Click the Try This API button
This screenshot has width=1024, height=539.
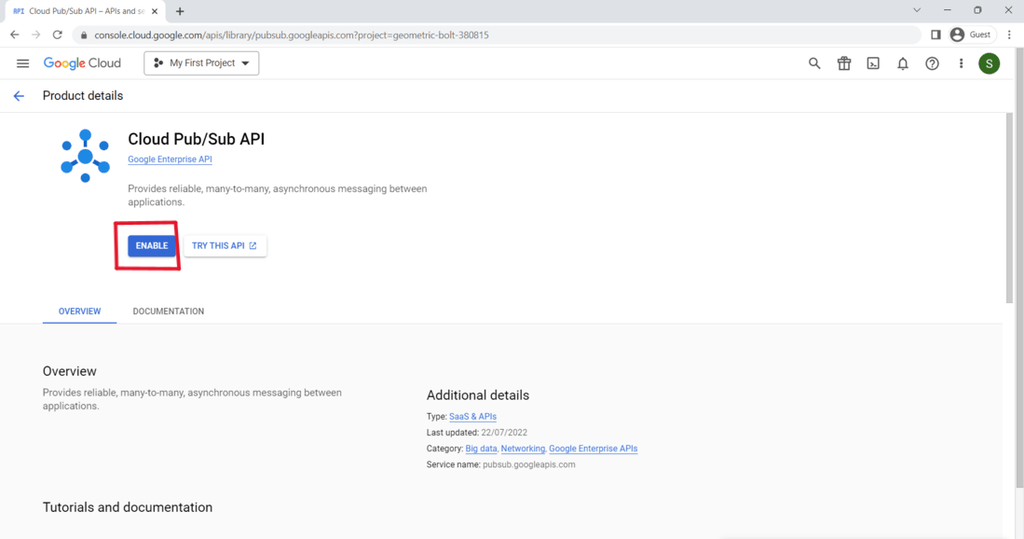coord(224,245)
